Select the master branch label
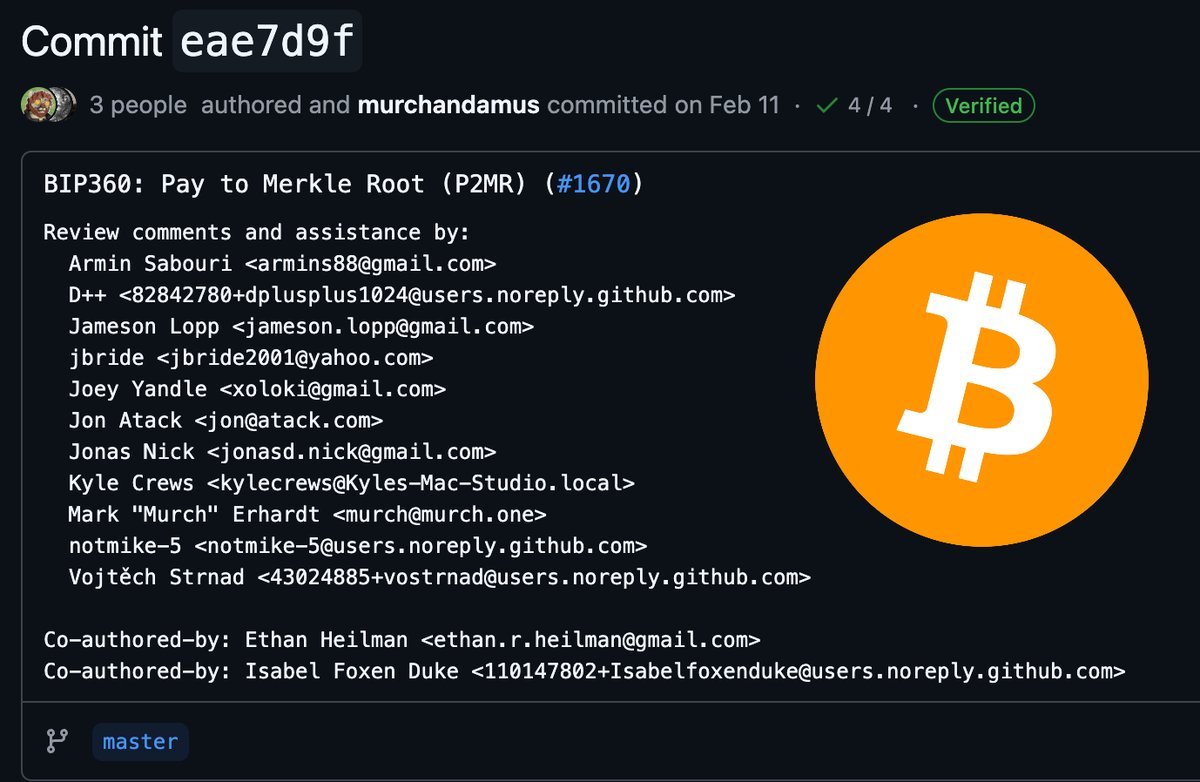The width and height of the screenshot is (1200, 782). pyautogui.click(x=140, y=741)
